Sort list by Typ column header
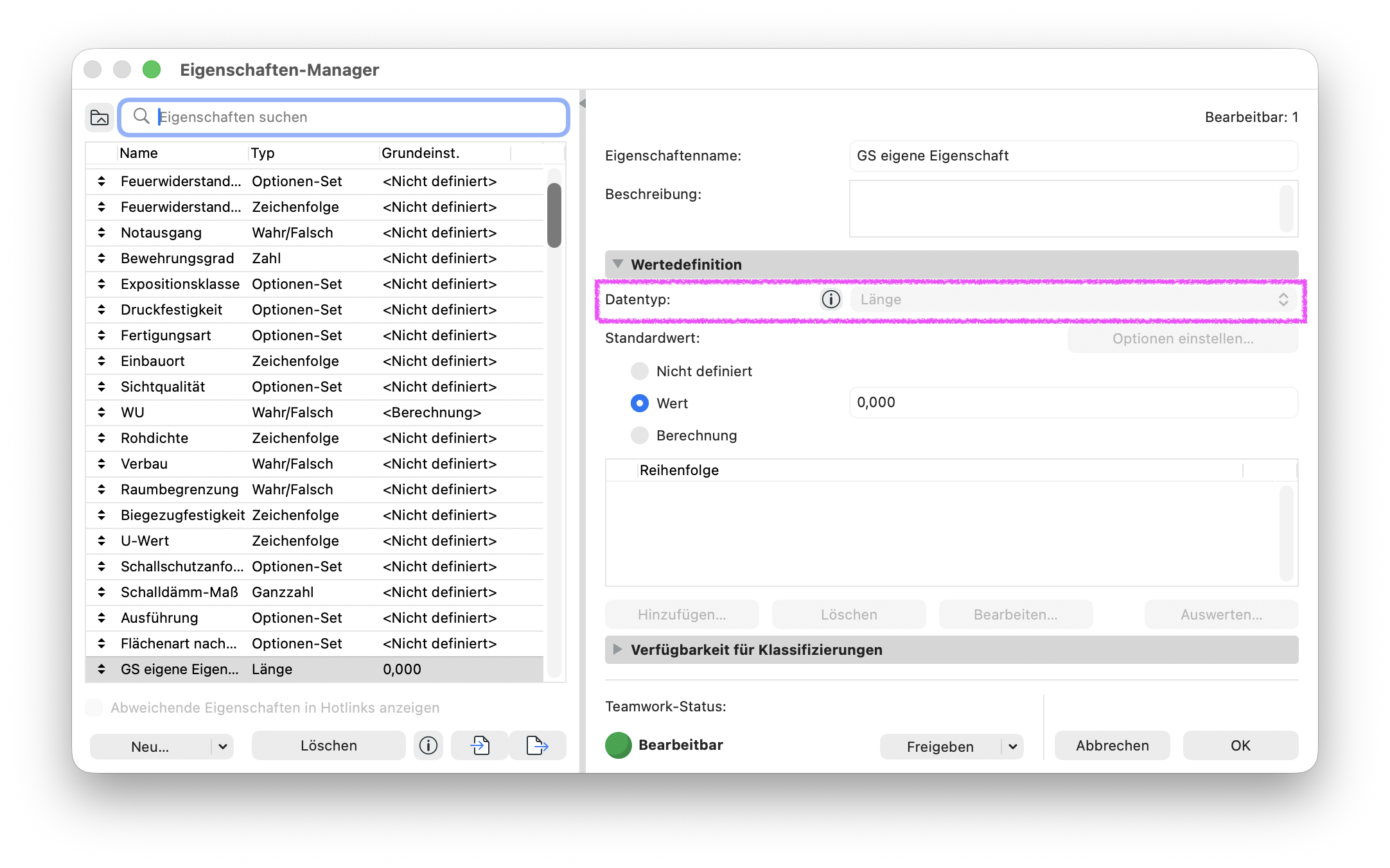Screen dimensions: 1390x868 click(313, 153)
